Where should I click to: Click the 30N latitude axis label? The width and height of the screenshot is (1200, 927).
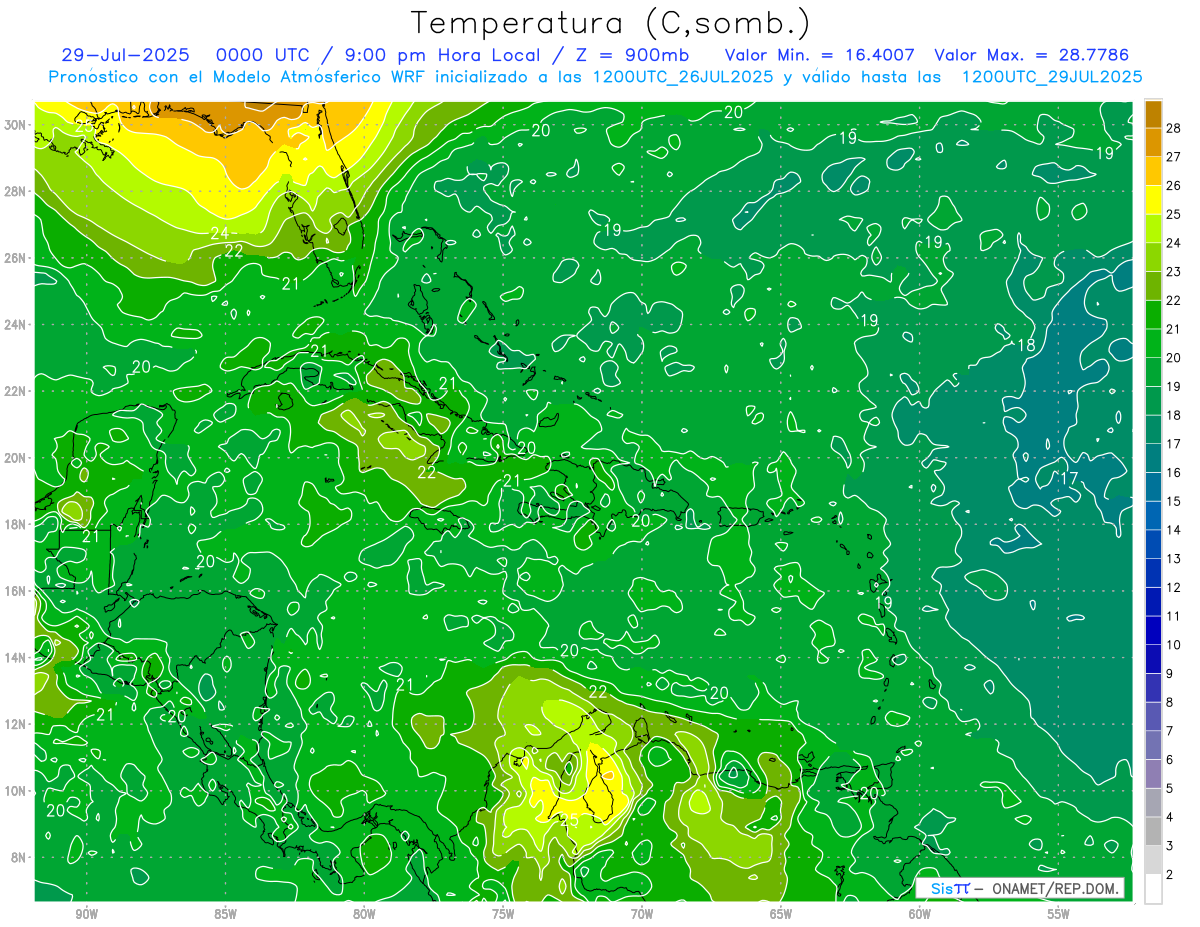(x=16, y=125)
